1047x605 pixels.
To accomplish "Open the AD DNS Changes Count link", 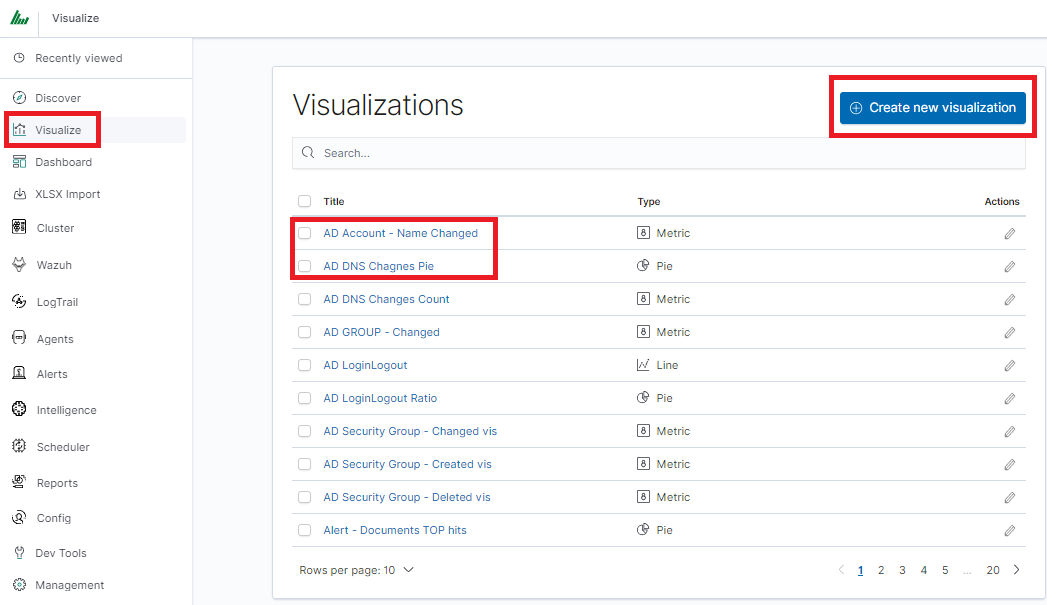I will tap(386, 299).
